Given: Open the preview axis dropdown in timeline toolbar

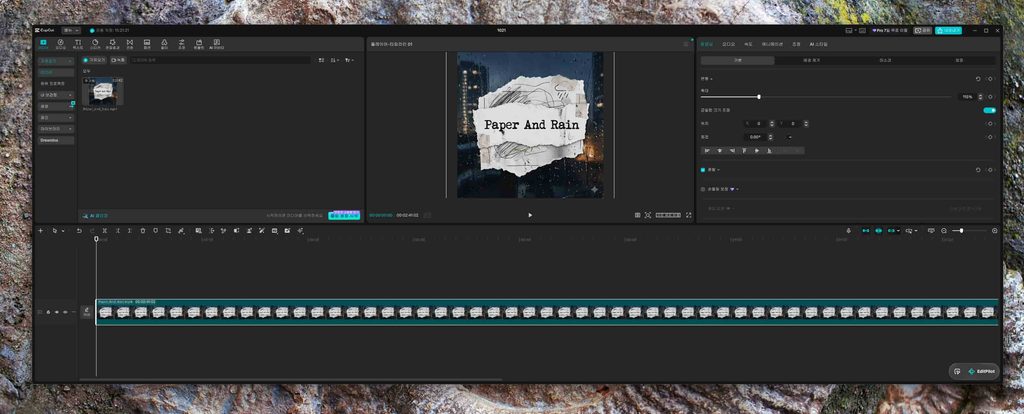Looking at the screenshot, I should 912,231.
